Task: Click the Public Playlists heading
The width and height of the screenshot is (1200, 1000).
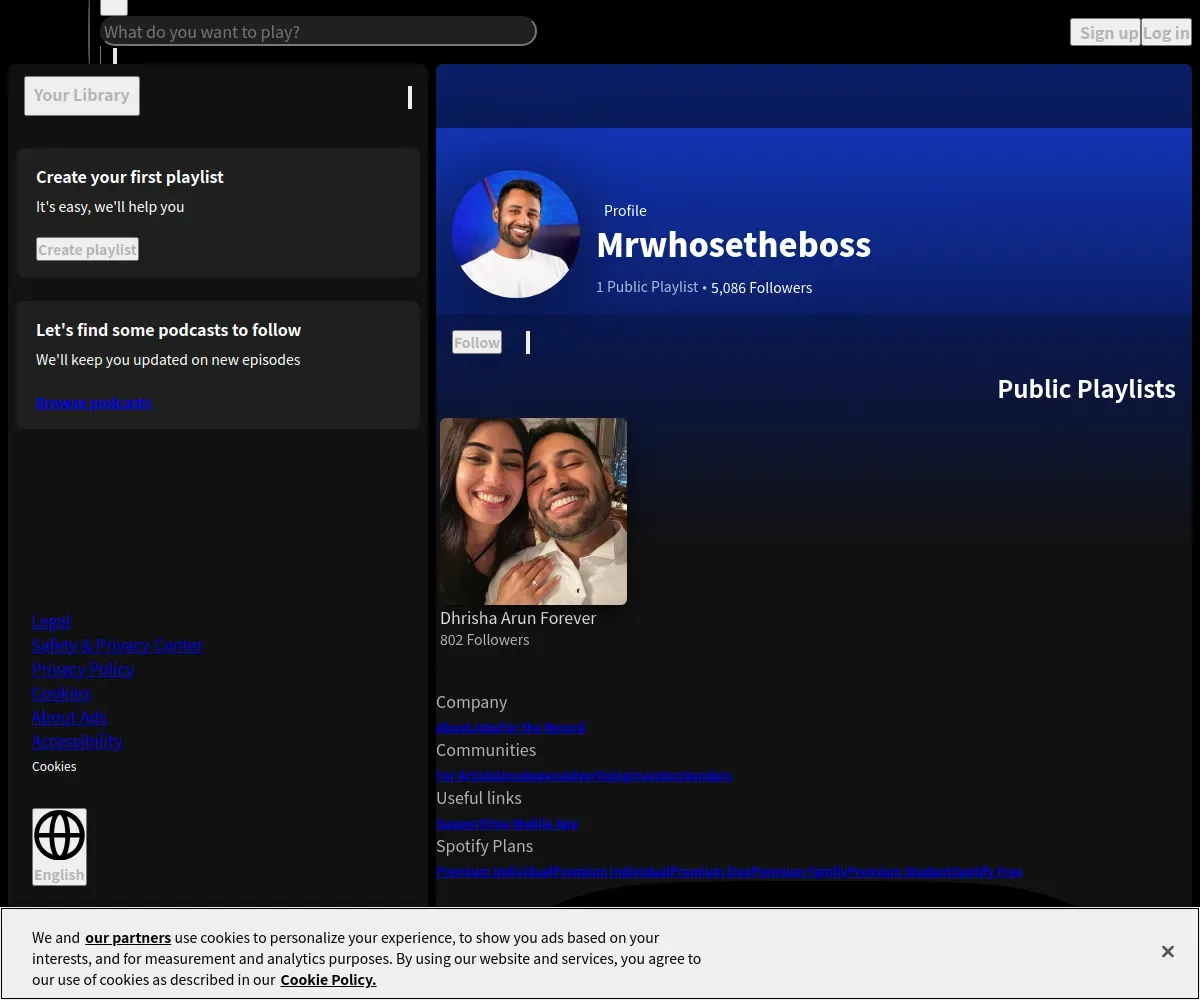Action: click(x=1086, y=389)
